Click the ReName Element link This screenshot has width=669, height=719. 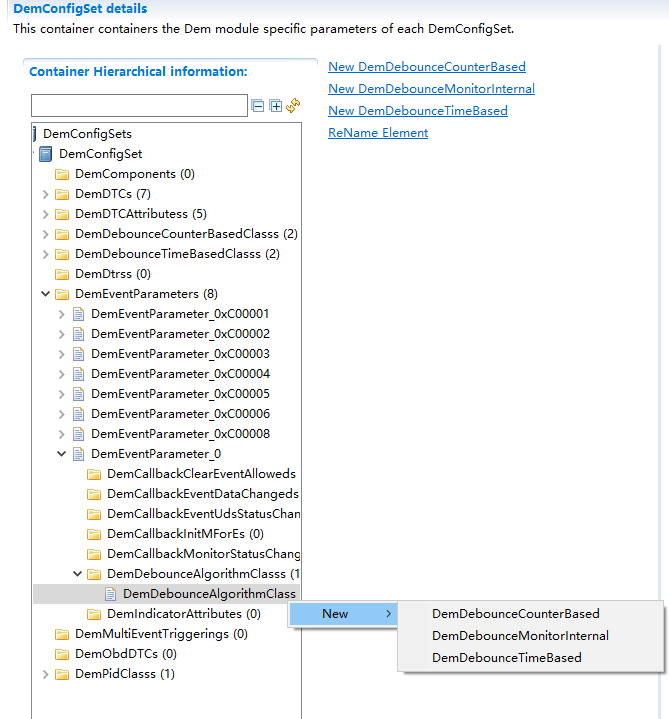coord(378,133)
